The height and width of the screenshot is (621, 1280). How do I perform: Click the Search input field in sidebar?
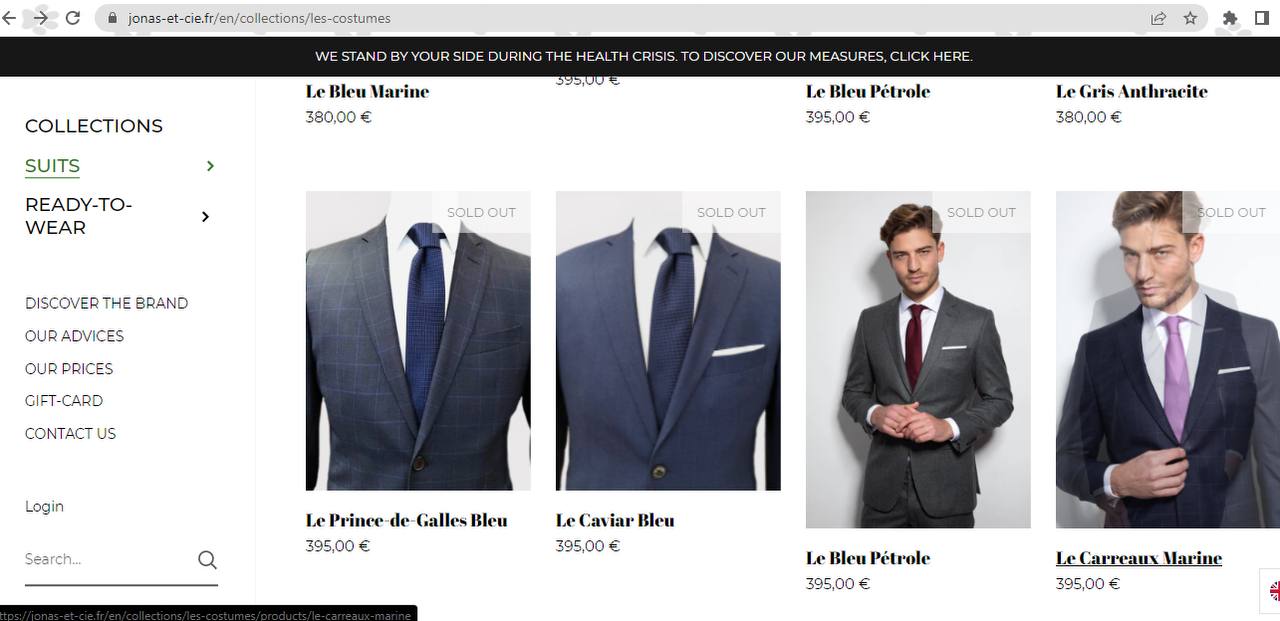(x=105, y=560)
